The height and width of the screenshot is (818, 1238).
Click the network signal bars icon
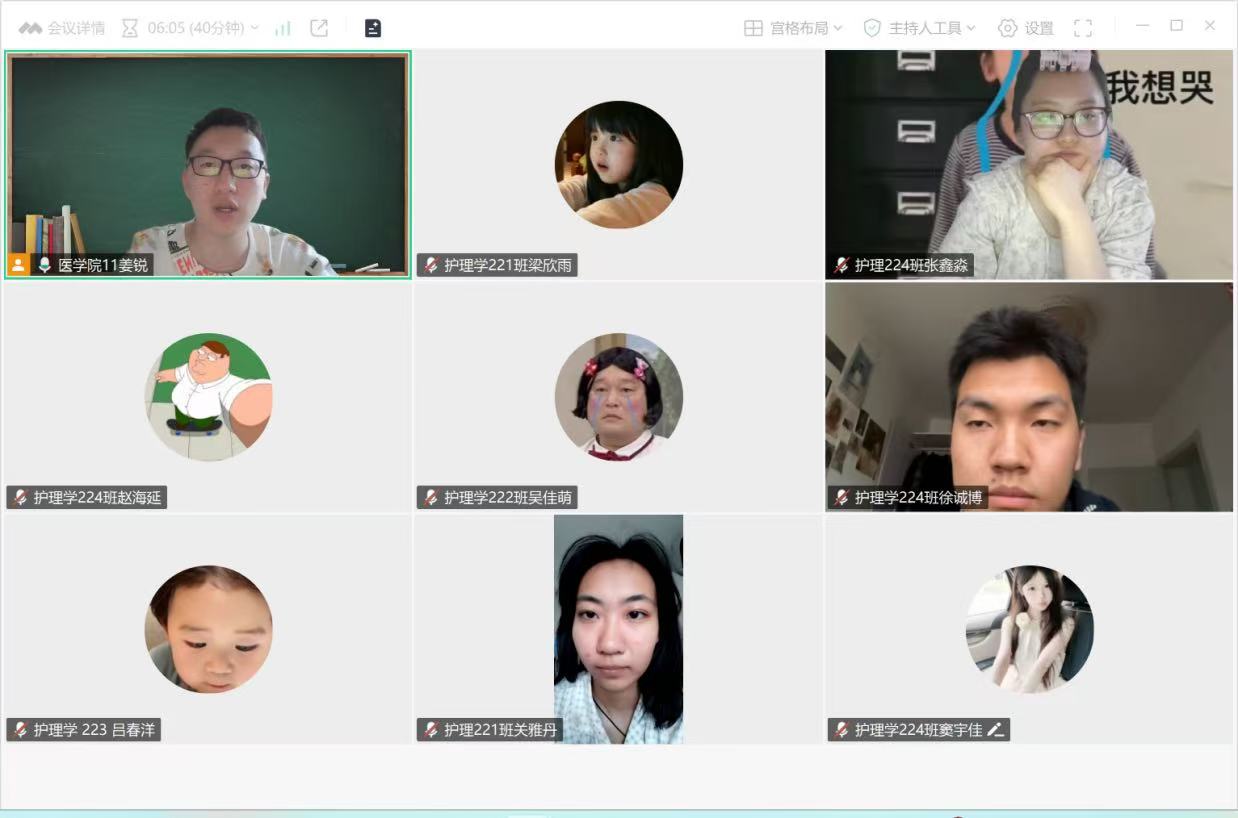[x=283, y=28]
